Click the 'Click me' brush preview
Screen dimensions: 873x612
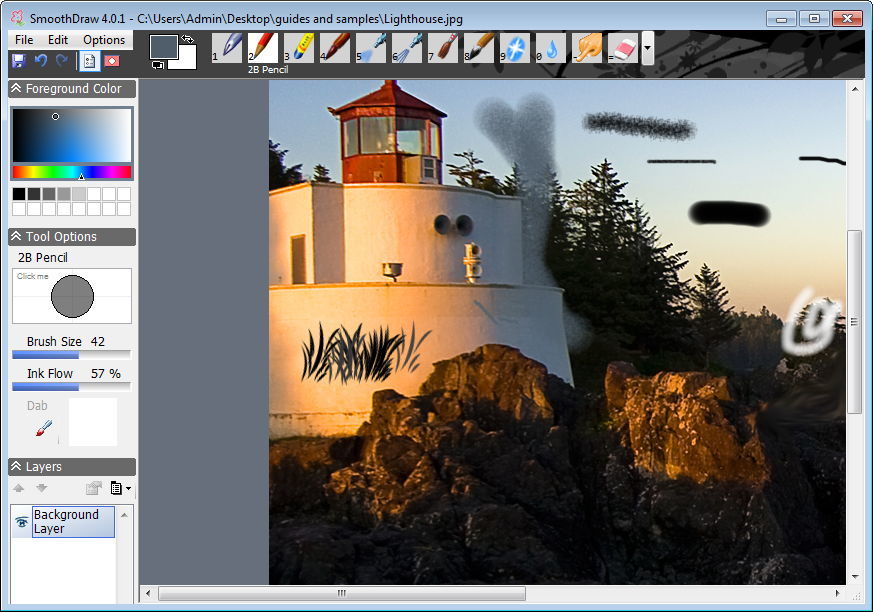(72, 296)
